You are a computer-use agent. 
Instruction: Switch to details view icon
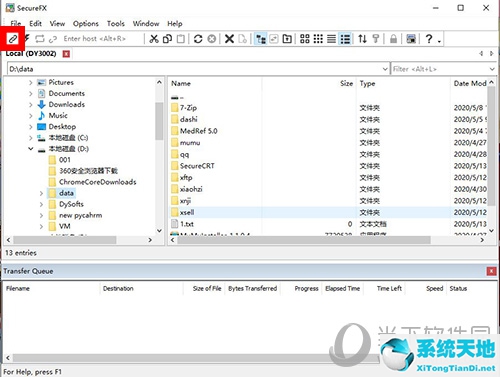click(345, 39)
